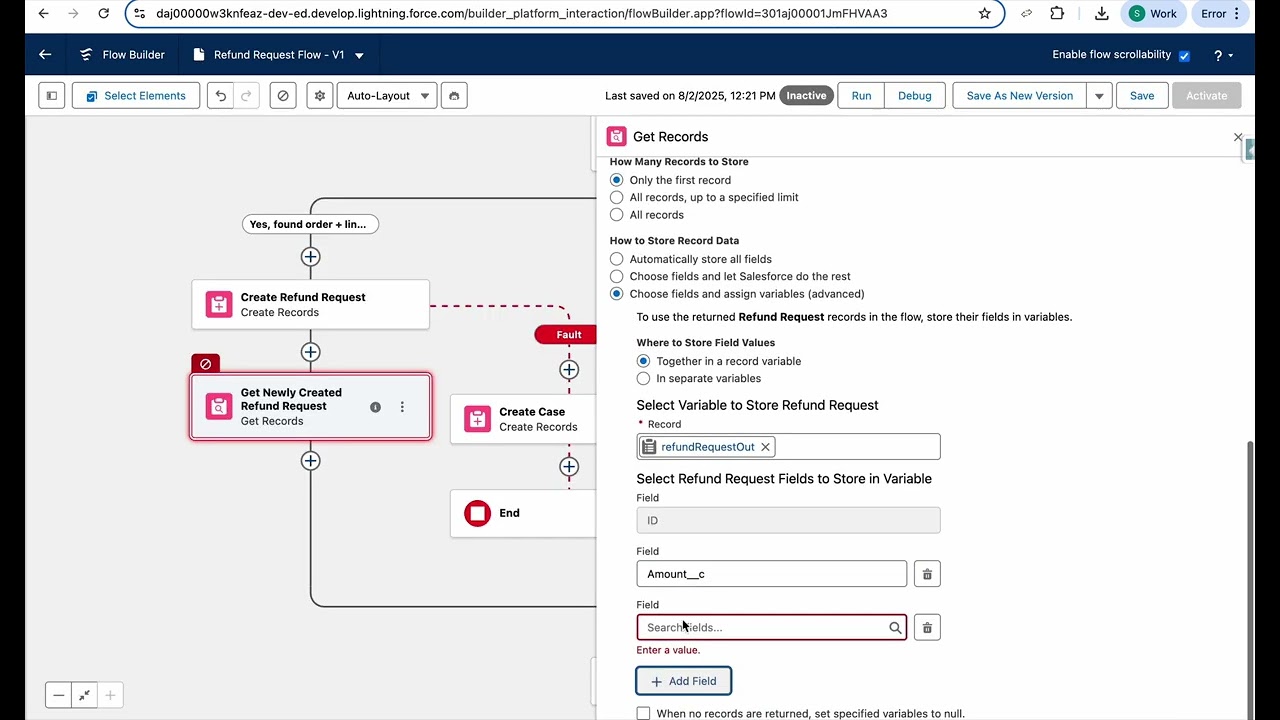Close the Get Records panel
This screenshot has height=720, width=1280.
point(1238,137)
